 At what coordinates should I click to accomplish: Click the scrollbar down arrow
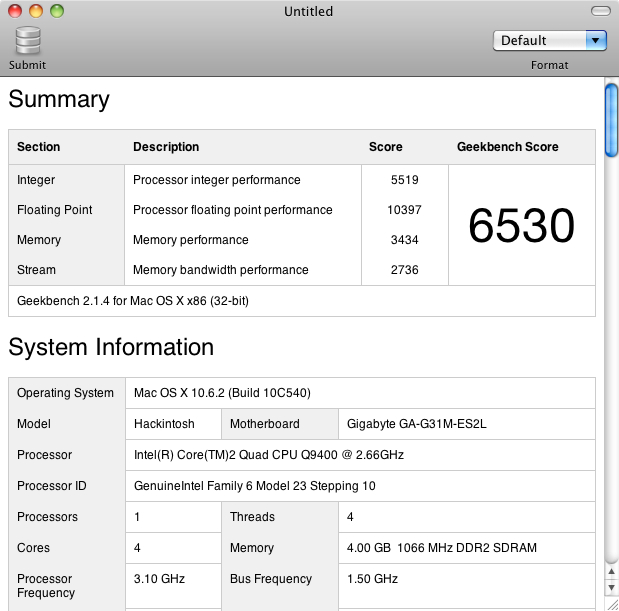pyautogui.click(x=611, y=588)
